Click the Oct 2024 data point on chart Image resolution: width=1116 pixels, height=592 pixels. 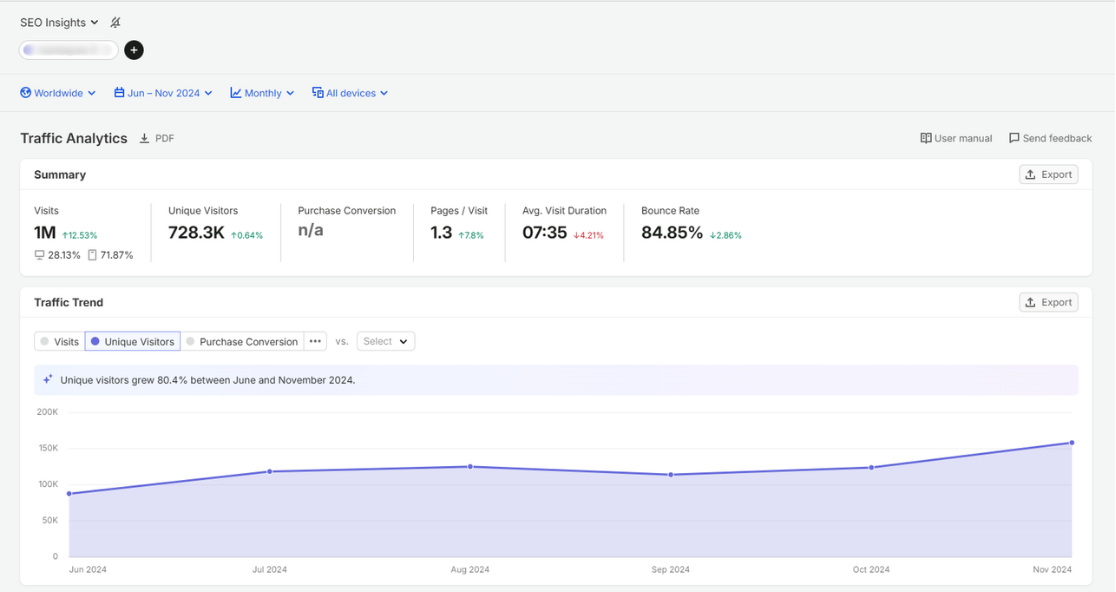871,467
